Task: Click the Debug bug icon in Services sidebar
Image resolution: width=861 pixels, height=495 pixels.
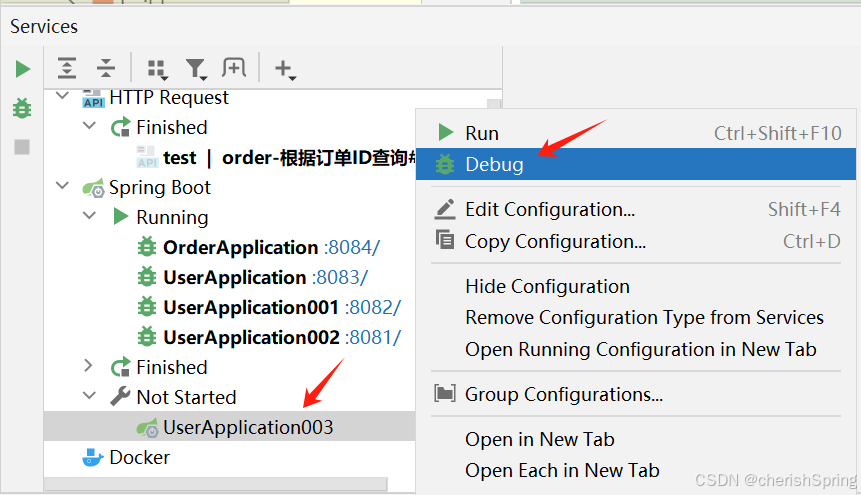Action: pyautogui.click(x=22, y=108)
